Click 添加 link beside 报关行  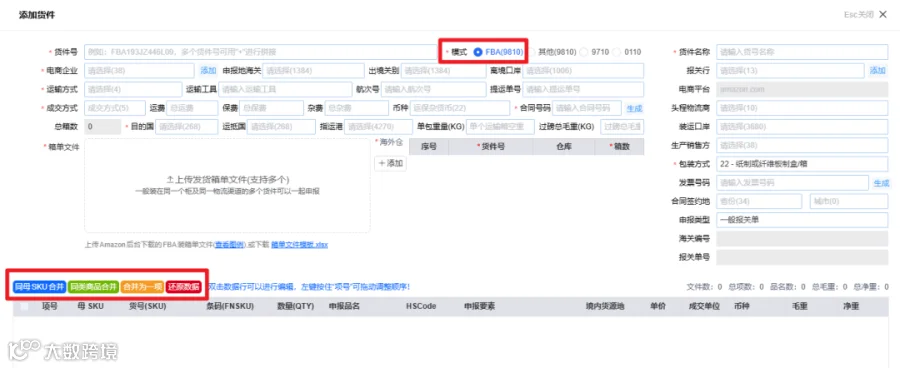pyautogui.click(x=878, y=71)
